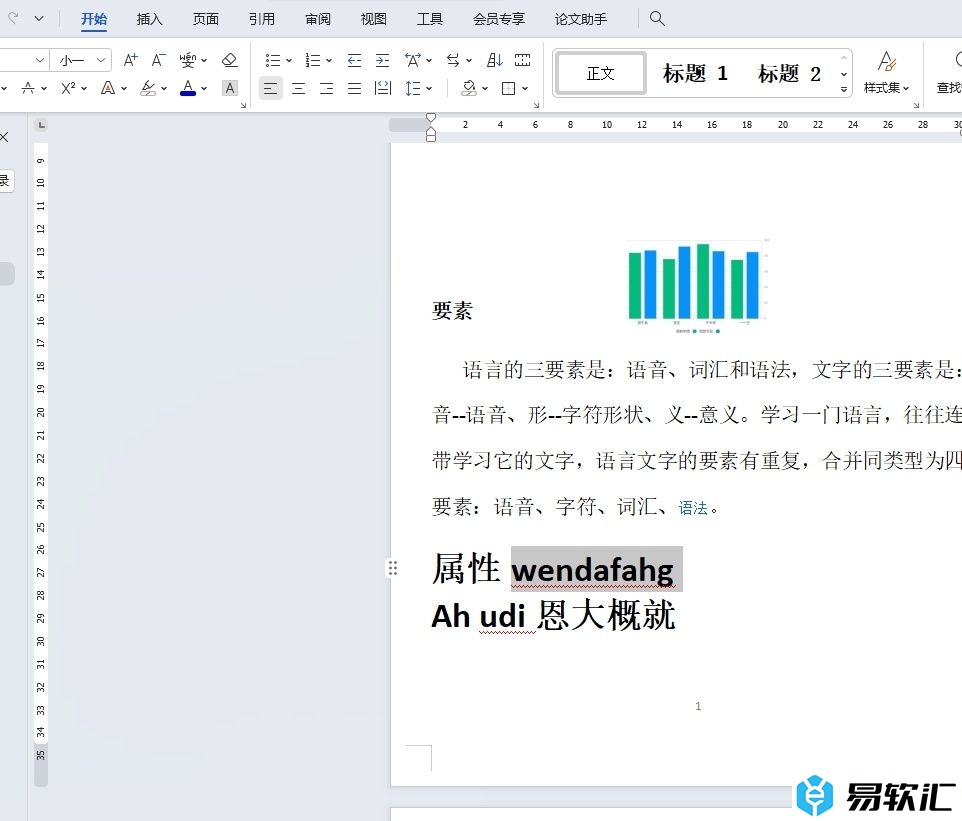Expand highlight color dropdown arrow
962x821 pixels.
point(164,89)
